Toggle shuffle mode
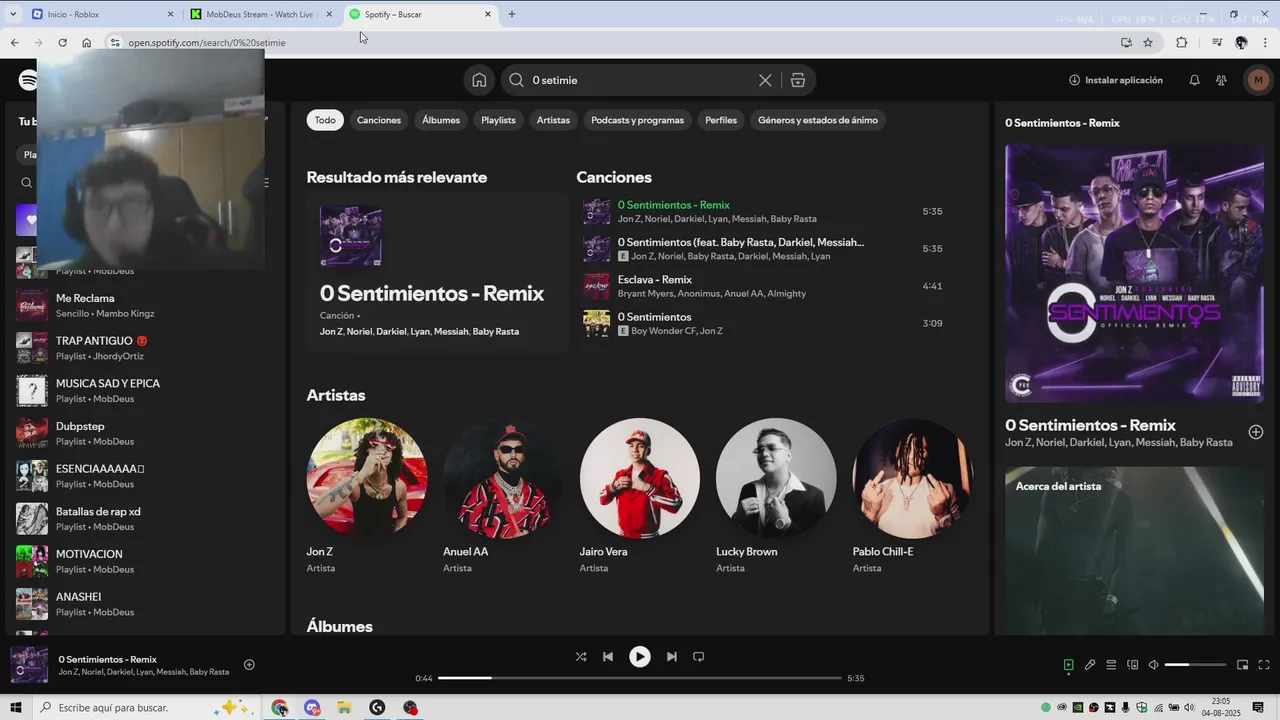This screenshot has height=720, width=1280. pyautogui.click(x=581, y=657)
